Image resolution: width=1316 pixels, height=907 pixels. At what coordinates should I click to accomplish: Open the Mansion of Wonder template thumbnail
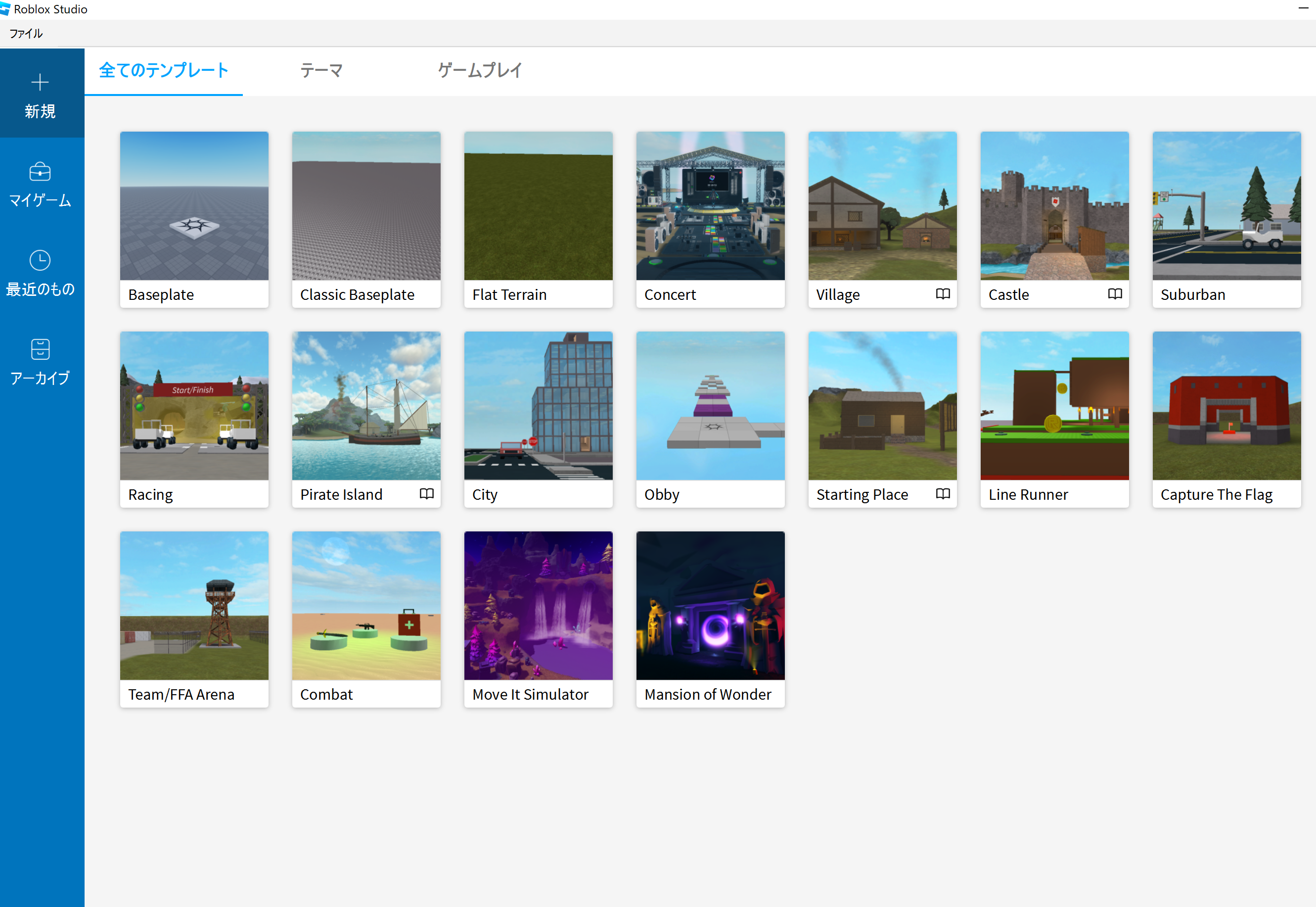[711, 606]
